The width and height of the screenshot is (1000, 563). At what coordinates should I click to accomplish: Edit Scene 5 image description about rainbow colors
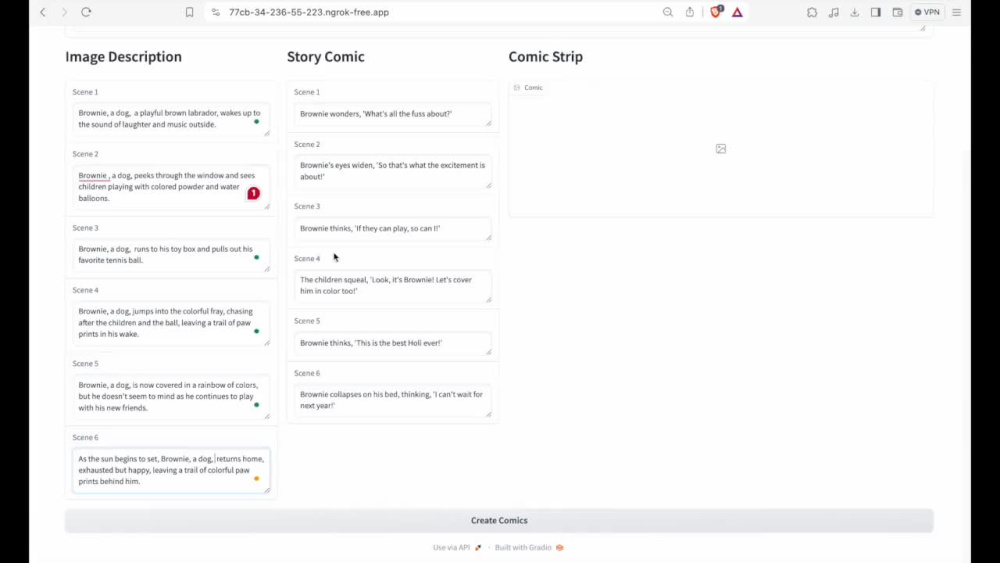pyautogui.click(x=171, y=397)
